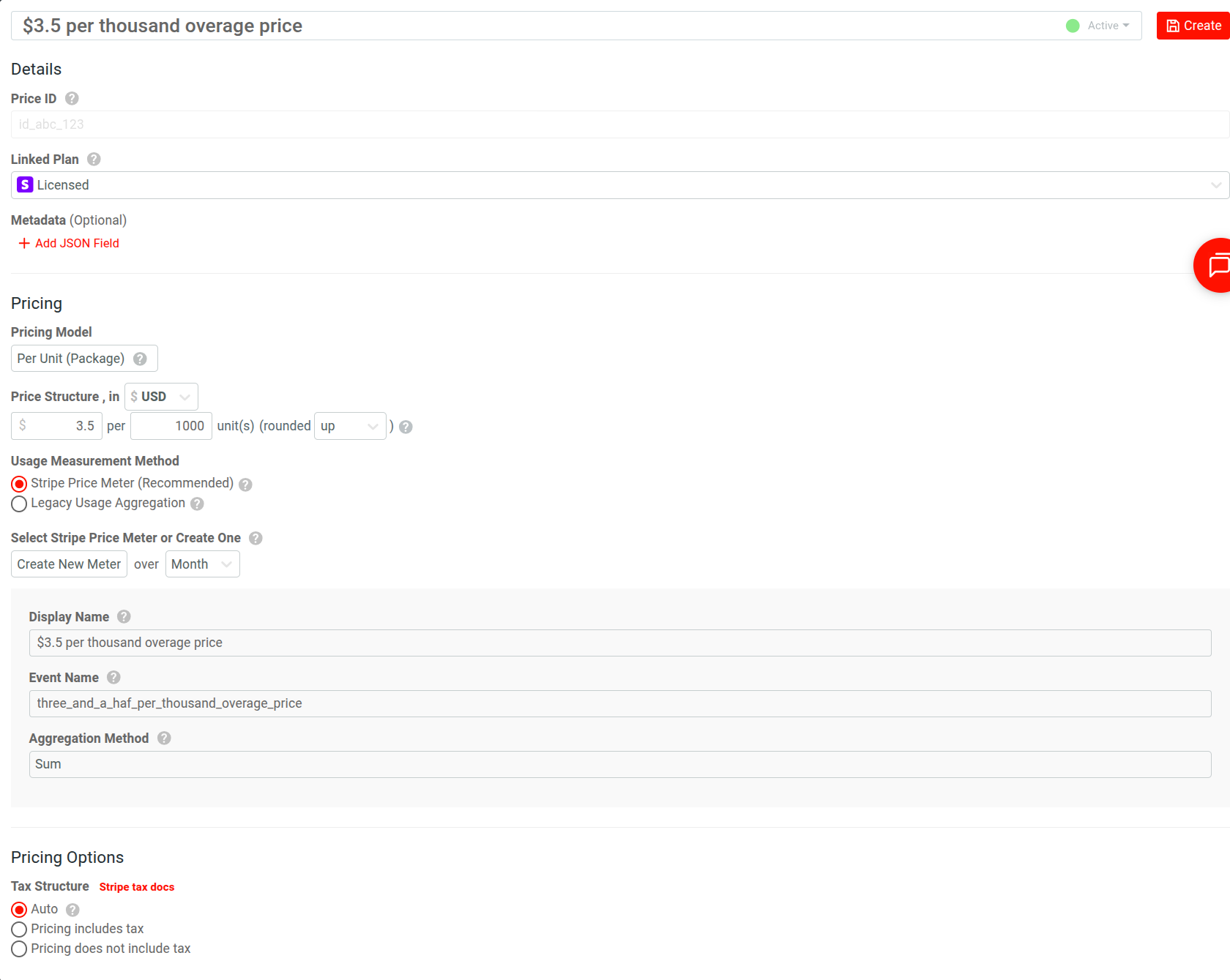Image resolution: width=1230 pixels, height=980 pixels.
Task: Click the Linked Plan help icon
Action: [x=93, y=159]
